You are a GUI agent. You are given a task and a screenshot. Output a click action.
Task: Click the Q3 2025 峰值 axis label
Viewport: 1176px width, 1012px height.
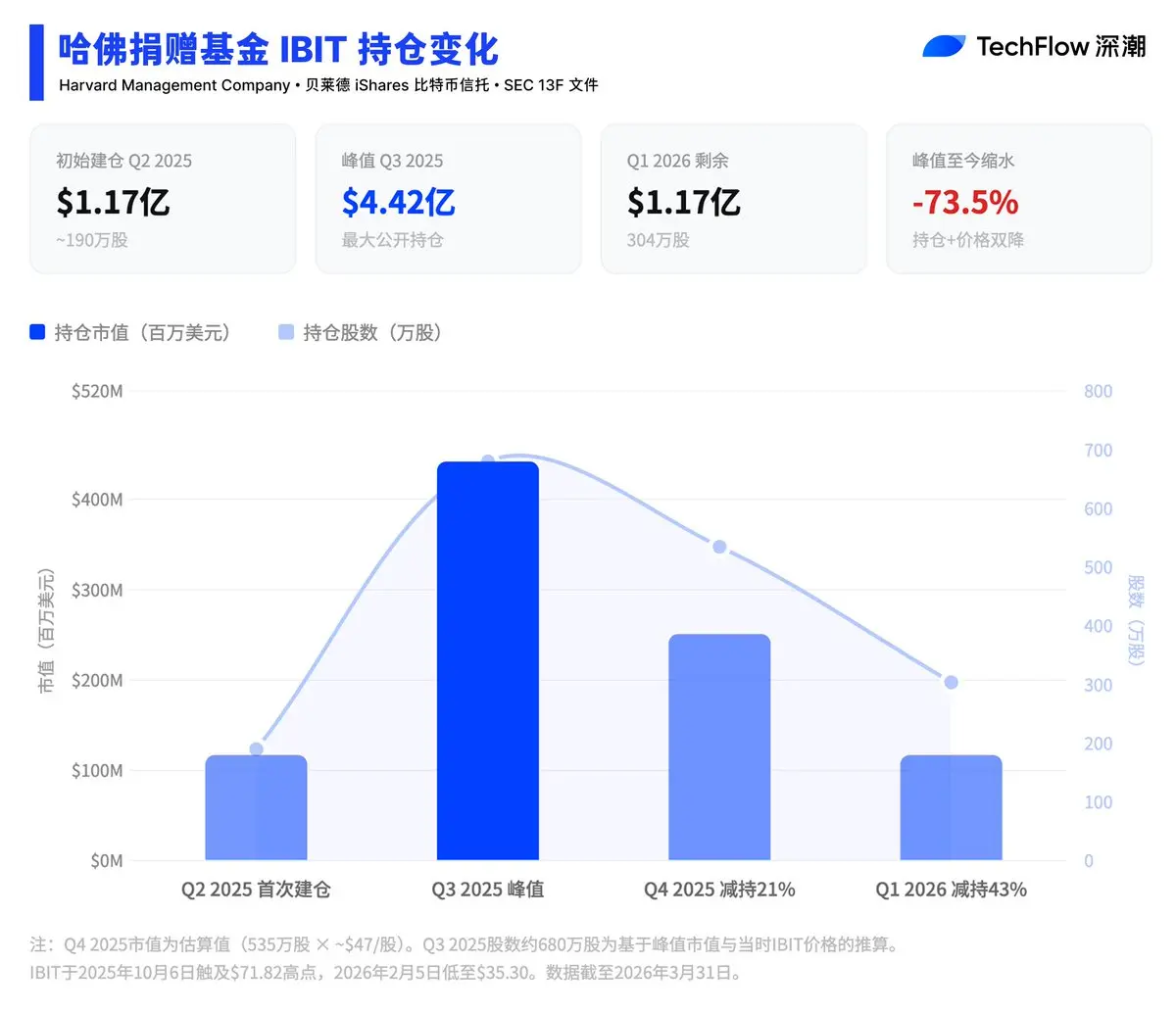(x=488, y=890)
